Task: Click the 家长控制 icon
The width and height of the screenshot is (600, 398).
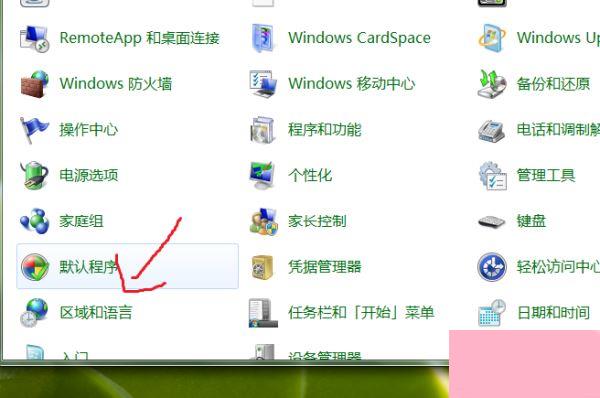Action: click(x=263, y=222)
